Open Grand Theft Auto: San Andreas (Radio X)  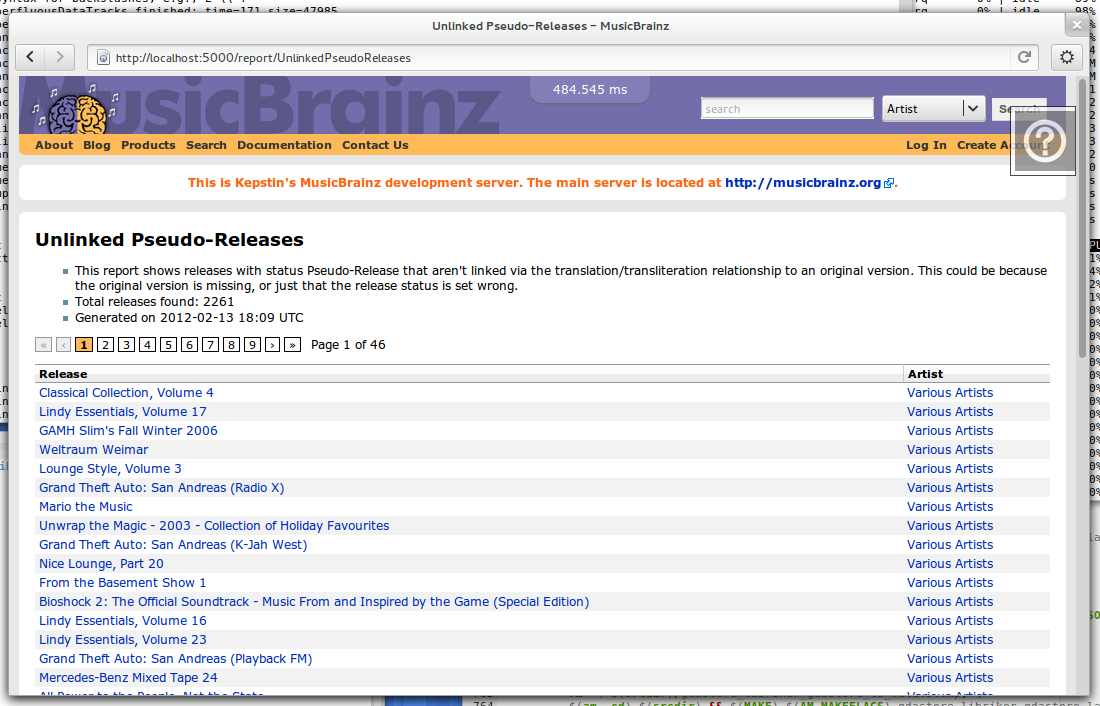tap(161, 488)
